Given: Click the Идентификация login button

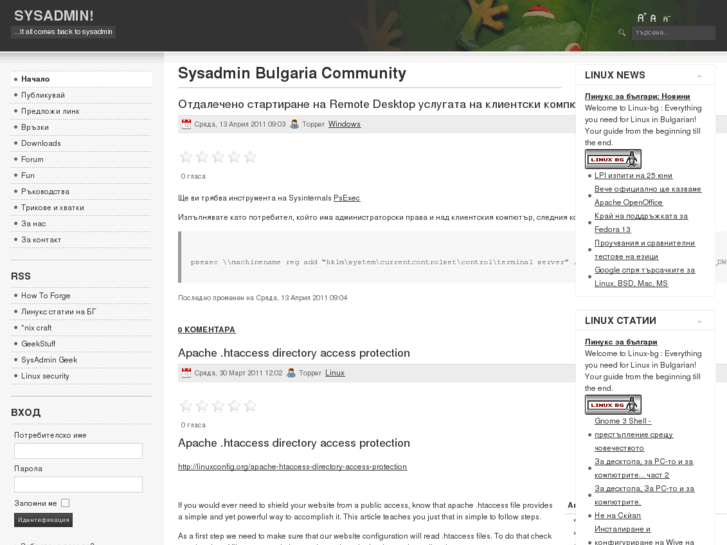Looking at the screenshot, I should tap(43, 520).
